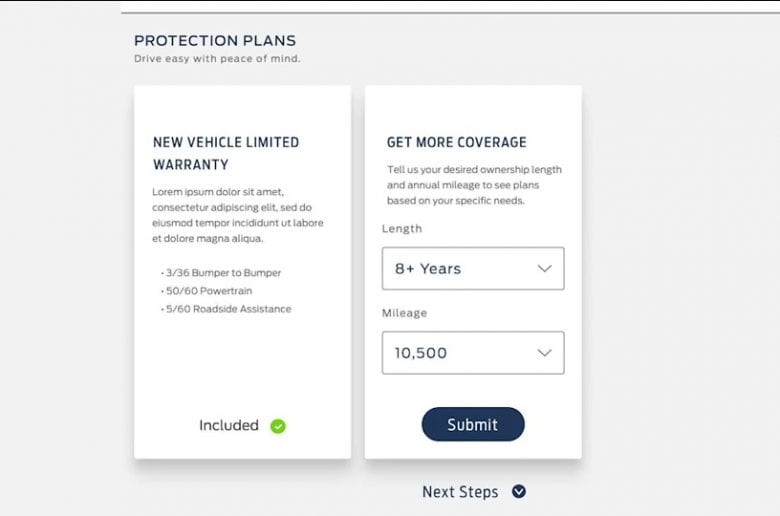Open the Length dropdown showing 8+ Years
Image resolution: width=780 pixels, height=516 pixels.
point(473,268)
